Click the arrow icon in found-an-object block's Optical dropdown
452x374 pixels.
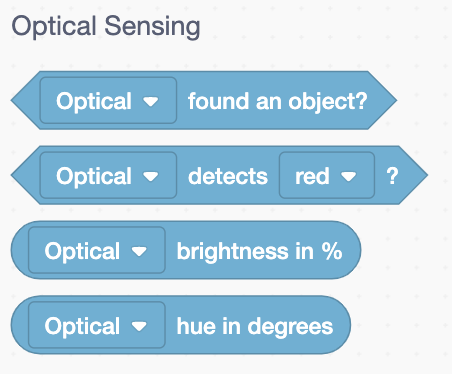(x=151, y=101)
